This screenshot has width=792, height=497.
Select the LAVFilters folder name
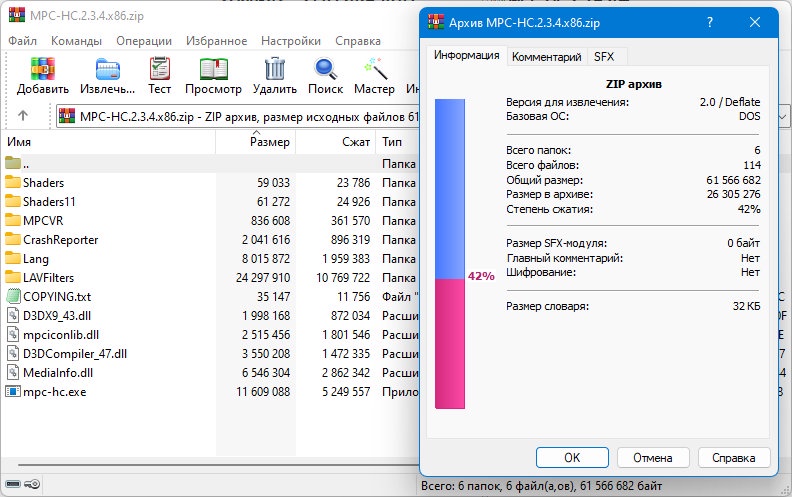pos(48,277)
